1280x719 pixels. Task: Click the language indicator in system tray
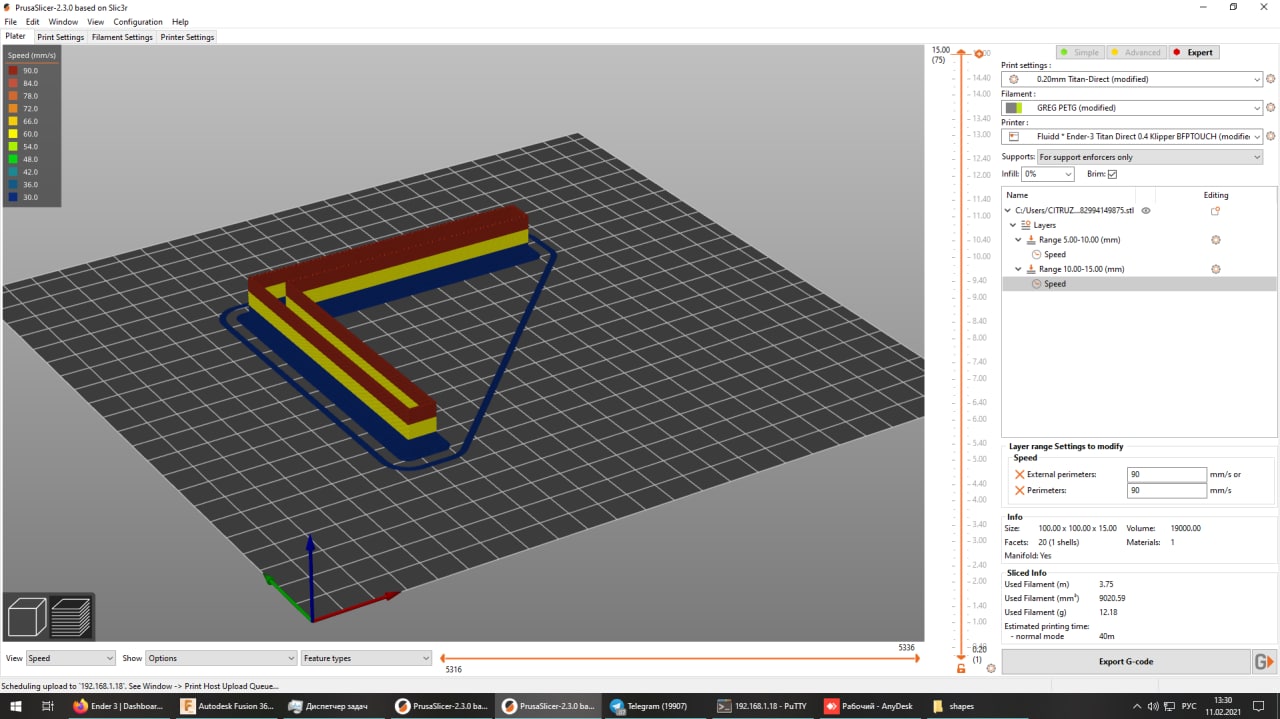(x=1189, y=706)
